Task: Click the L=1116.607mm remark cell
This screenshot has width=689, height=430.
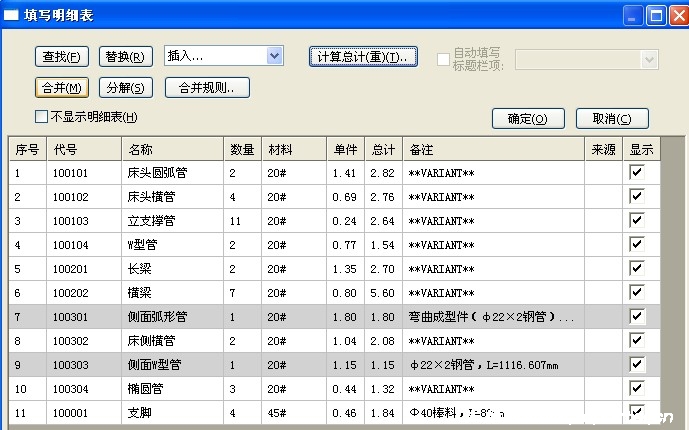Action: 493,365
